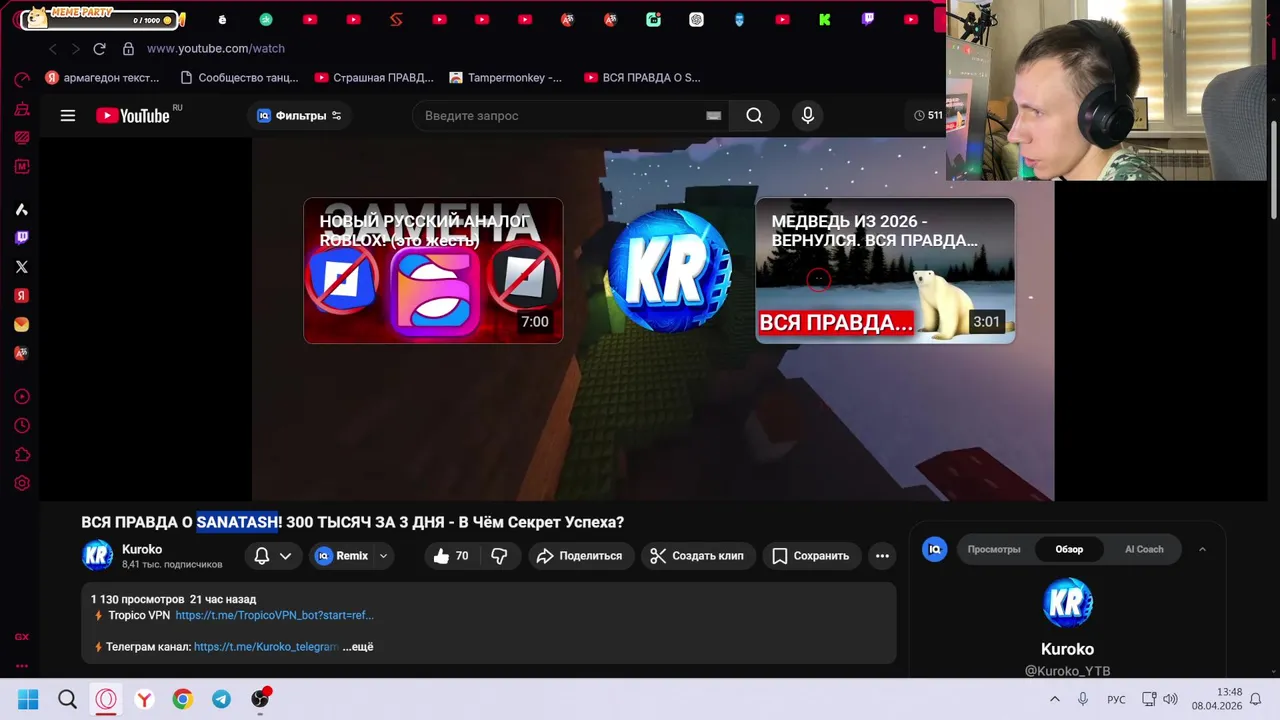Screen dimensions: 1280x720
Task: Open Google Chrome from the taskbar
Action: (x=182, y=700)
